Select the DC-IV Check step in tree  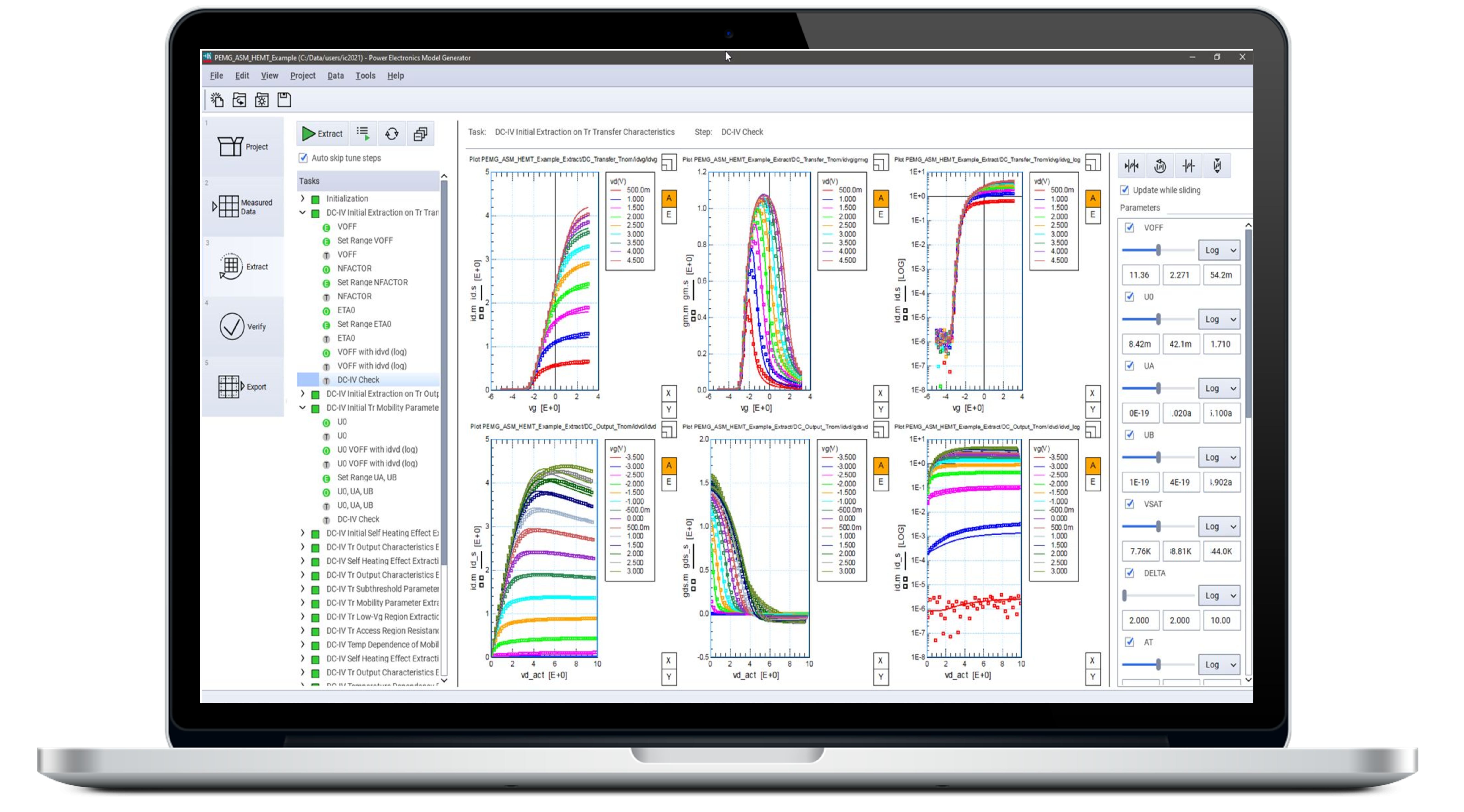[358, 380]
